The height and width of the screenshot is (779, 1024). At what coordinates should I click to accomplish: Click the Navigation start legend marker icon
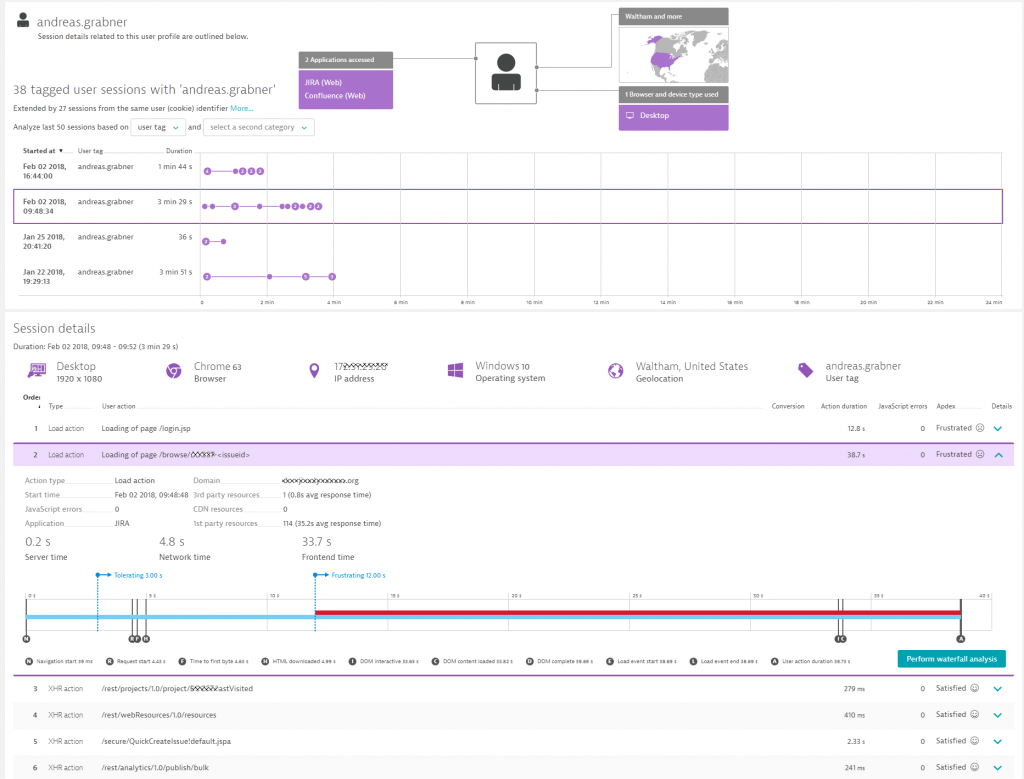[x=27, y=661]
